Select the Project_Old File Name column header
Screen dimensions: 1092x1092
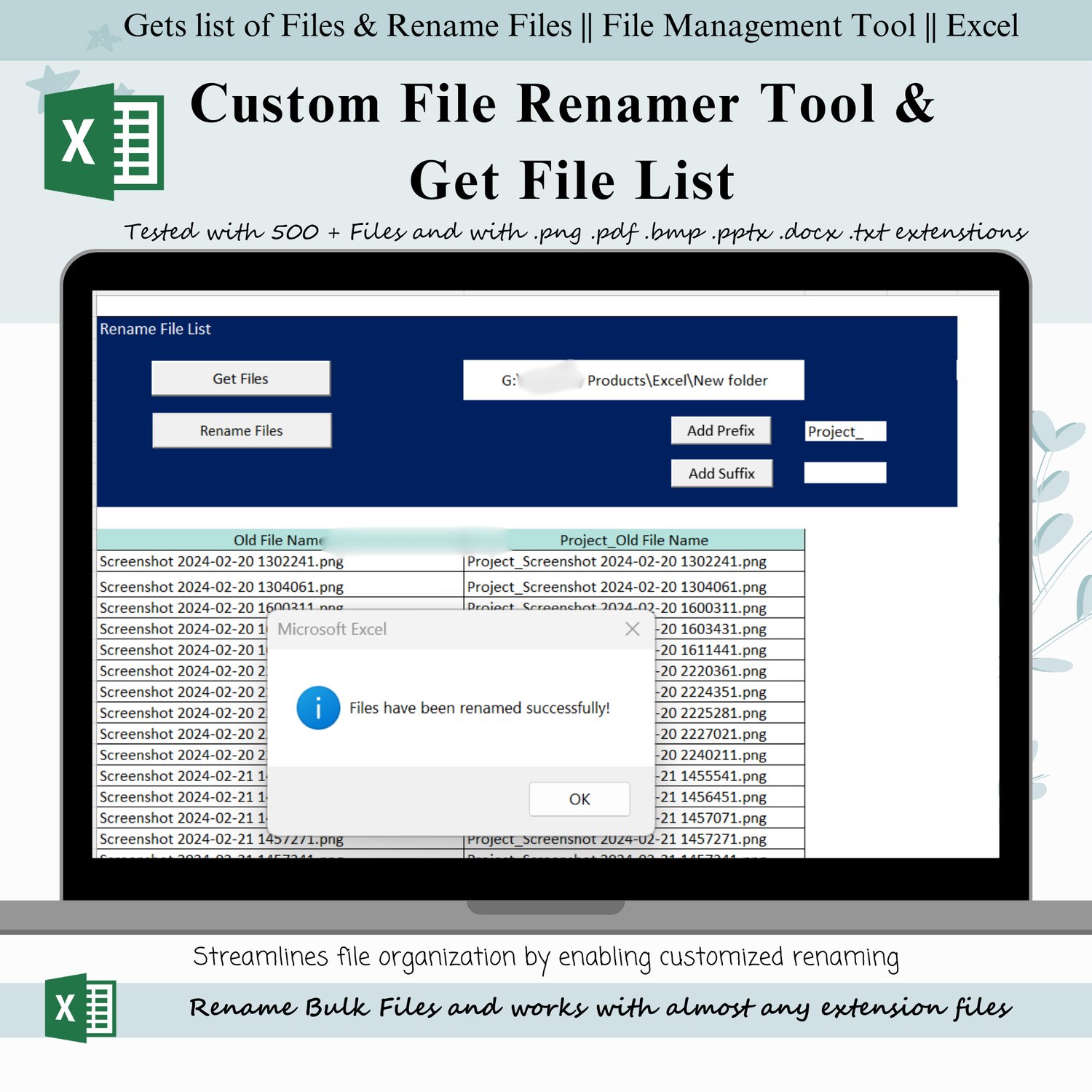pos(634,540)
